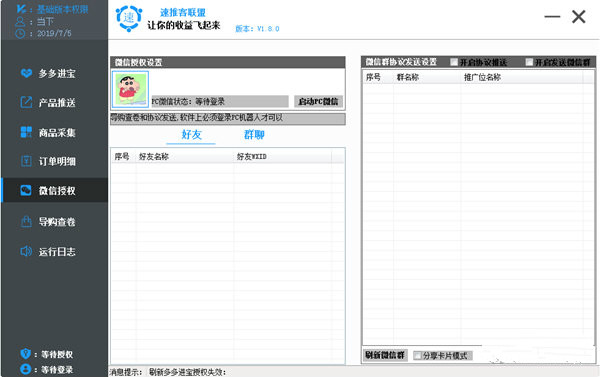Click the 消息提示 status bar message
600x377 pixels.
(x=168, y=372)
